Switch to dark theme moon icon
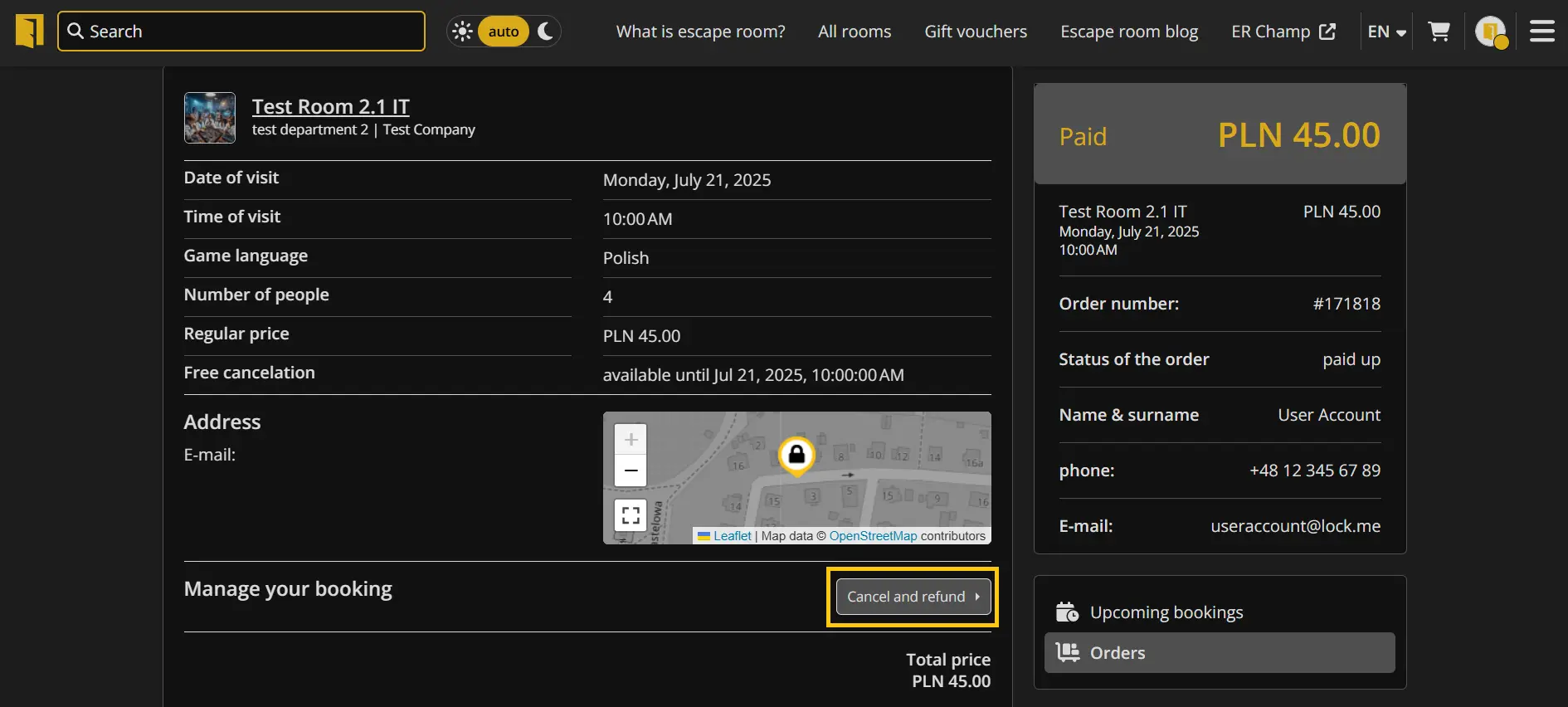This screenshot has width=1568, height=707. [545, 32]
